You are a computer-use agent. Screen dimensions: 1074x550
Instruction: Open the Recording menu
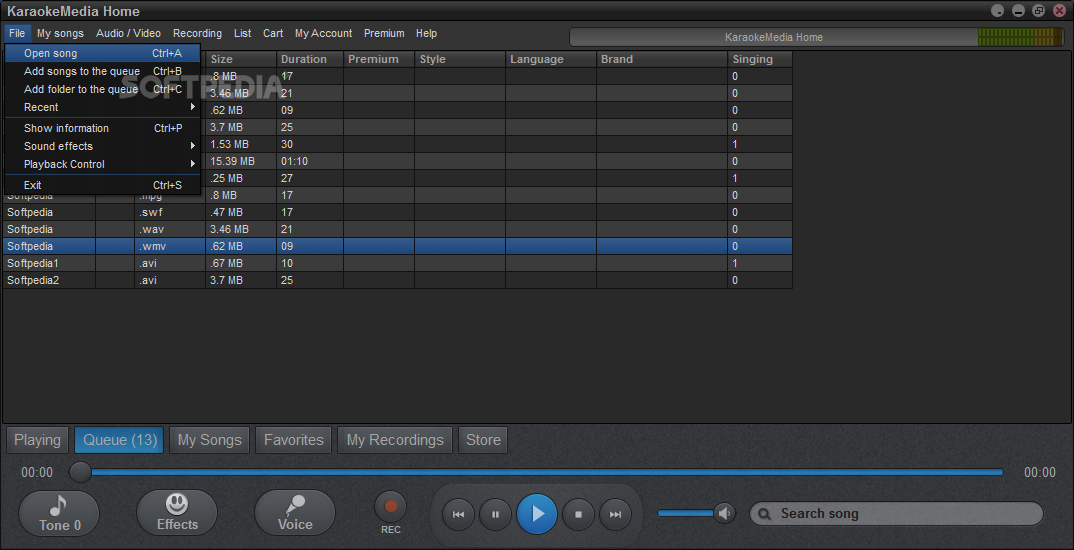pyautogui.click(x=197, y=33)
